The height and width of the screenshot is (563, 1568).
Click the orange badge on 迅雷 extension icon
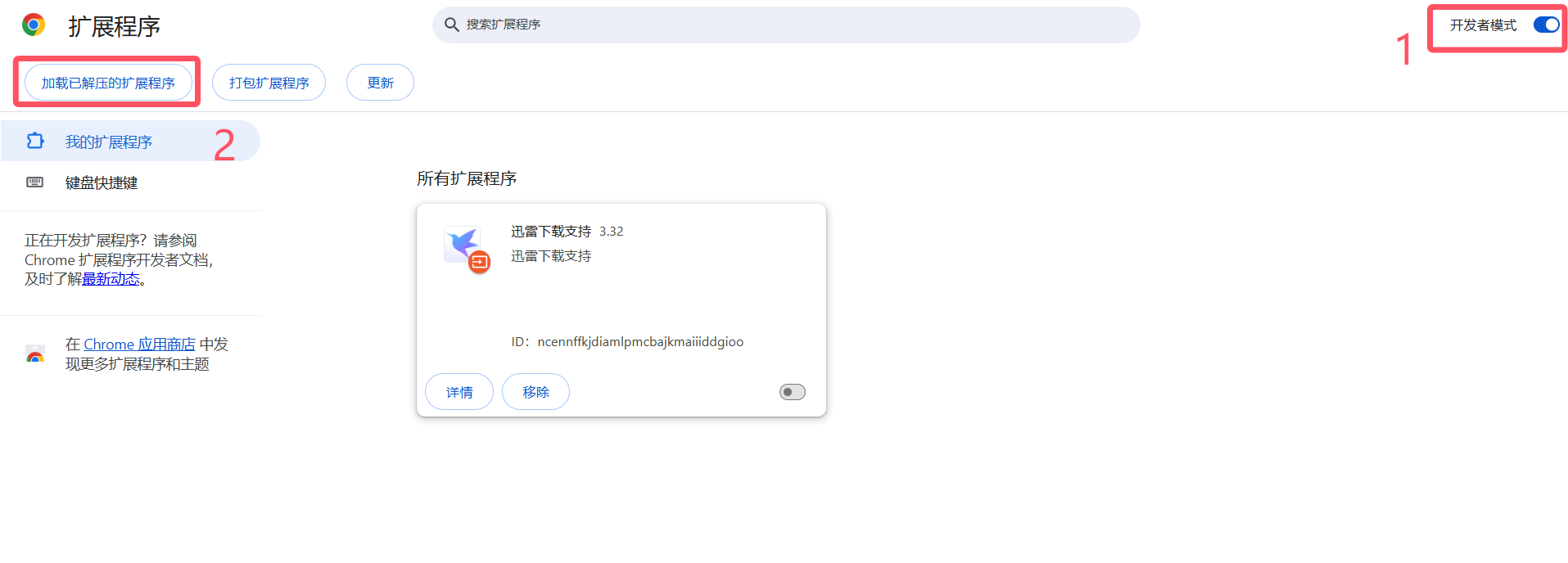coord(479,262)
